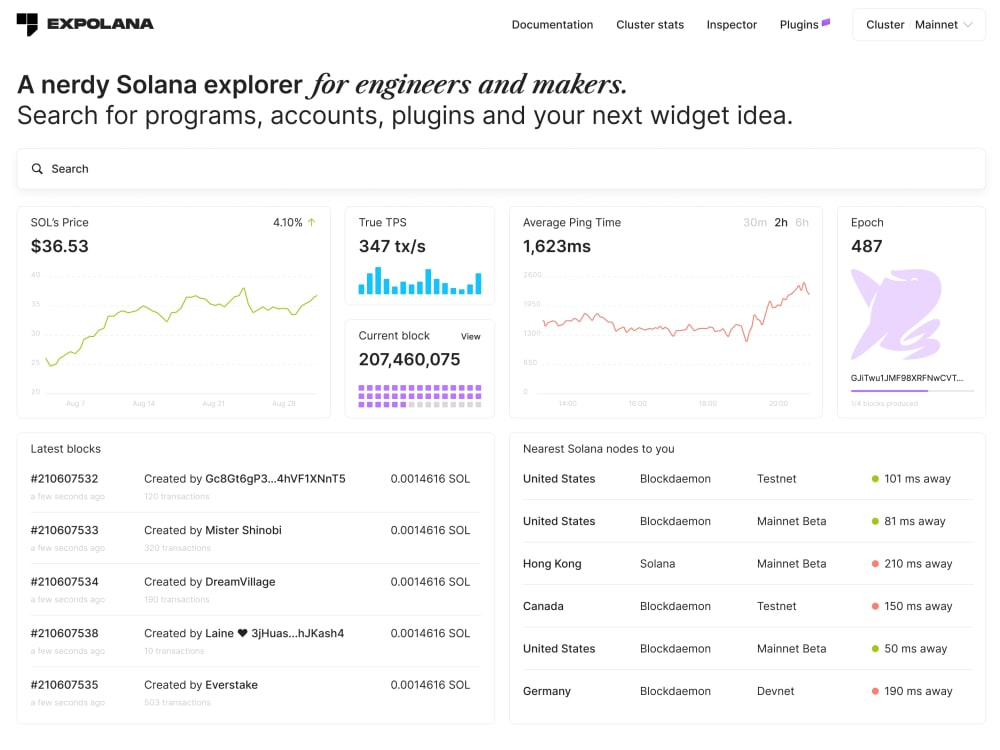
Task: Open block #210607532
Action: click(64, 478)
